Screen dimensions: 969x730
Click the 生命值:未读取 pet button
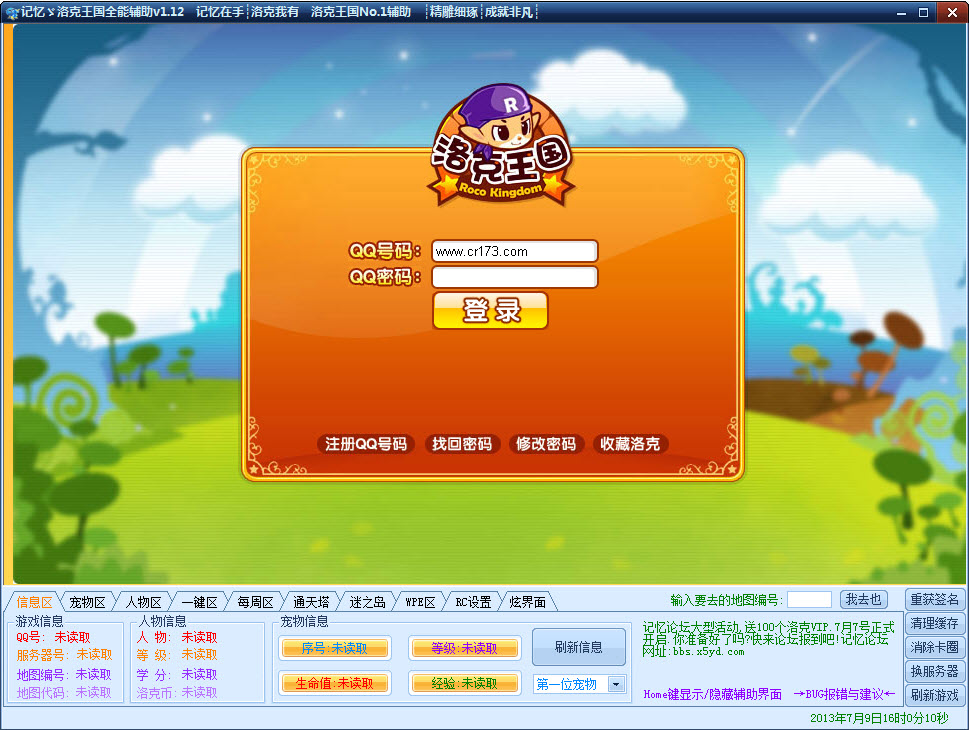pos(335,684)
